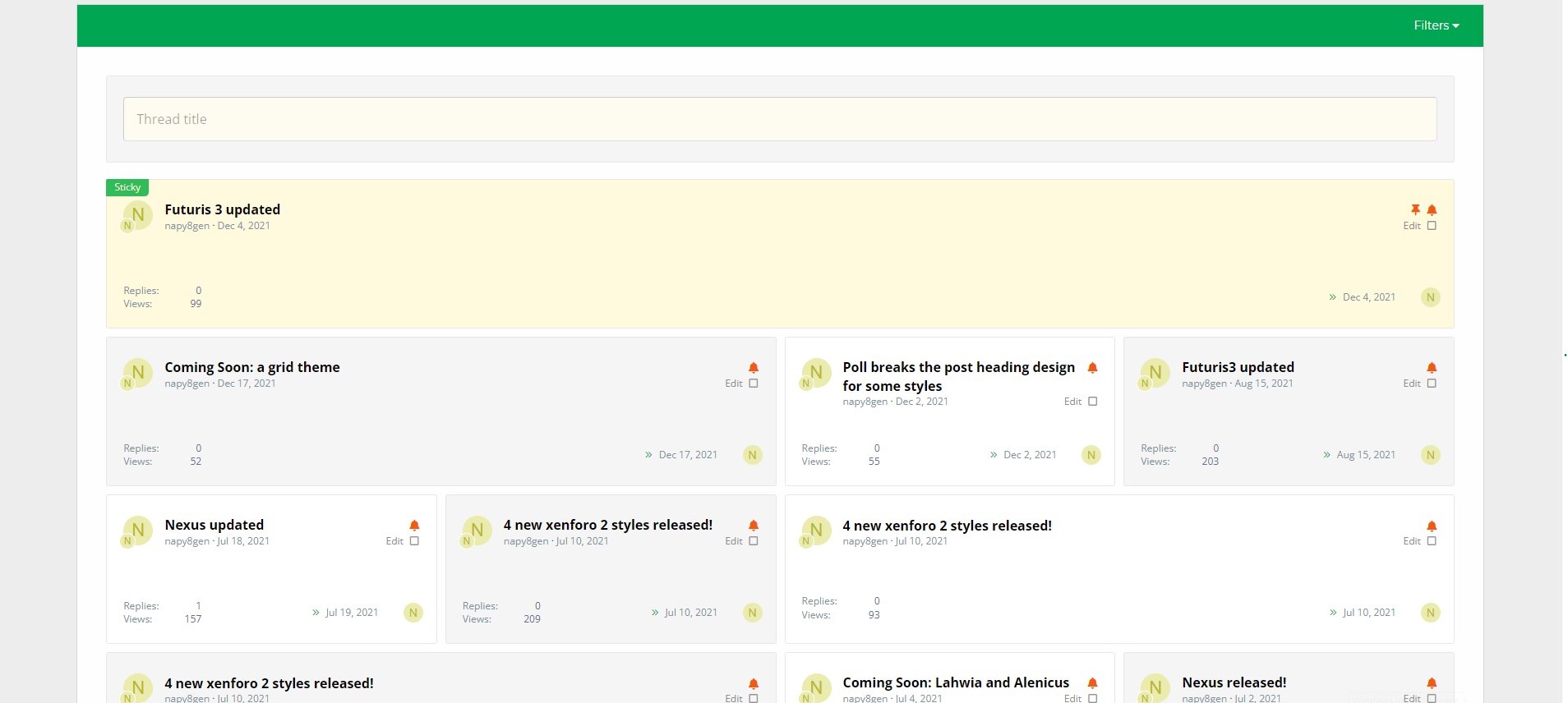Tick checkbox on 4 new xenforo thread with 209 views
Viewport: 1568px width, 703px height.
(754, 541)
